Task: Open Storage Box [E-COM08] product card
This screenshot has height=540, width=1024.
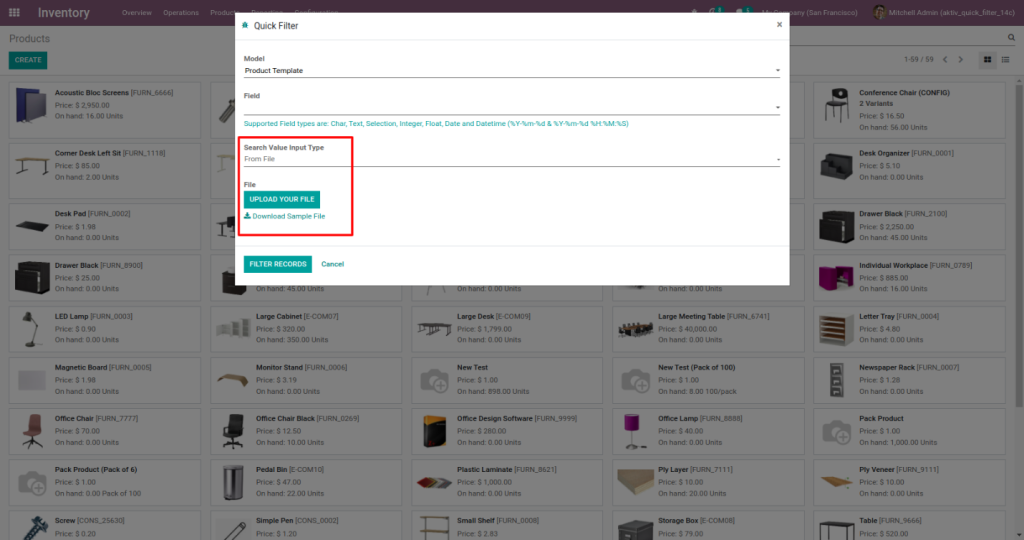Action: 708,526
